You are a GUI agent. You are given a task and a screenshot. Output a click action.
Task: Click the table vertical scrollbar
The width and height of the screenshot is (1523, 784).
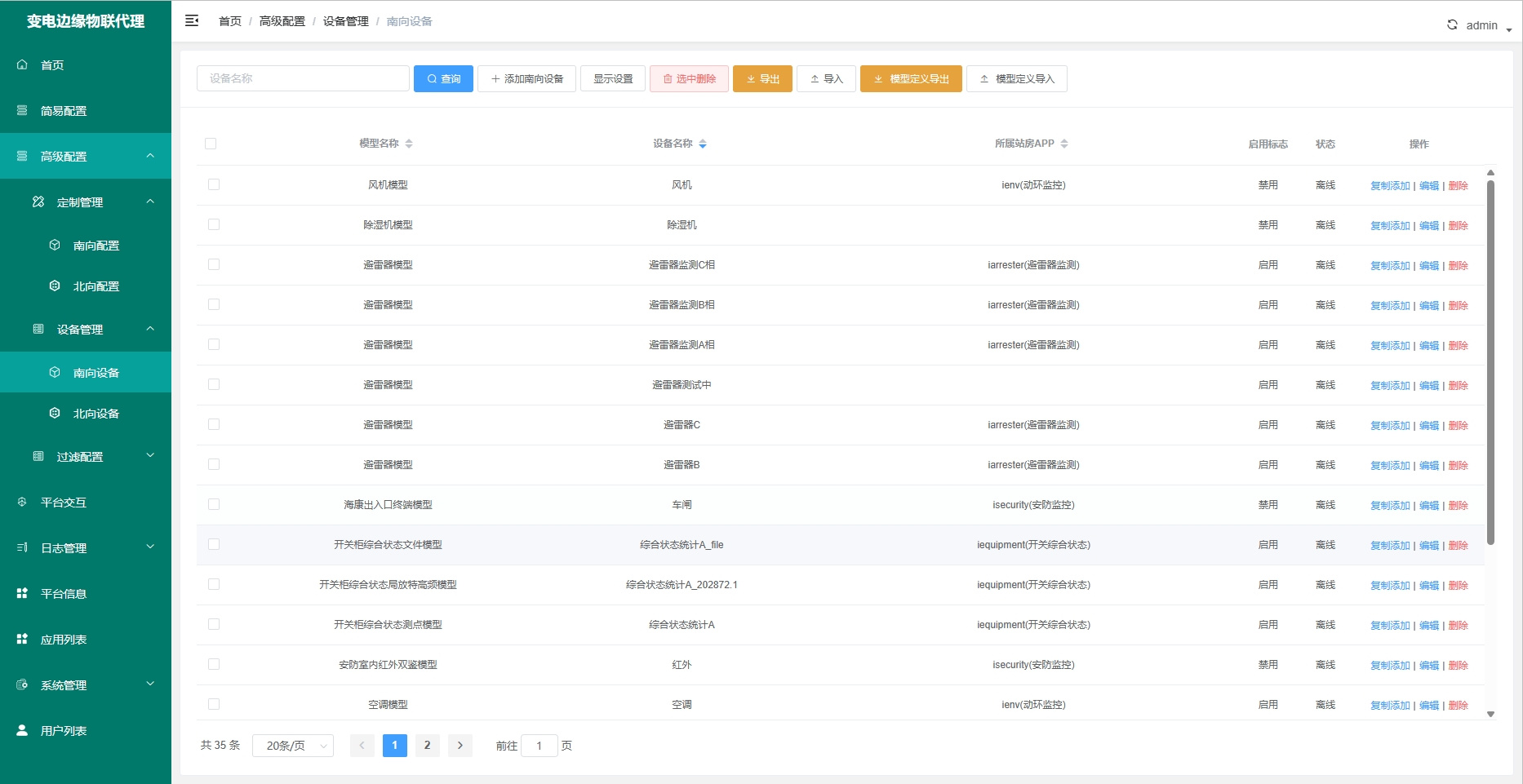point(1490,359)
